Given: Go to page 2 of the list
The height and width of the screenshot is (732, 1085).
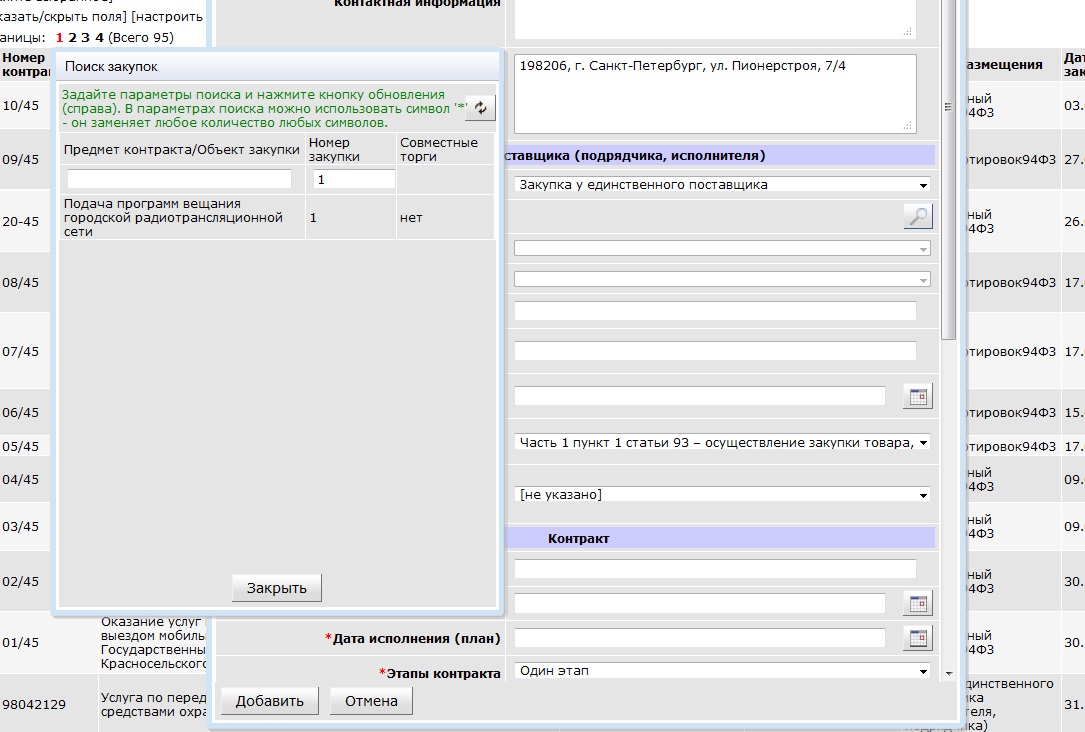Looking at the screenshot, I should 72,37.
